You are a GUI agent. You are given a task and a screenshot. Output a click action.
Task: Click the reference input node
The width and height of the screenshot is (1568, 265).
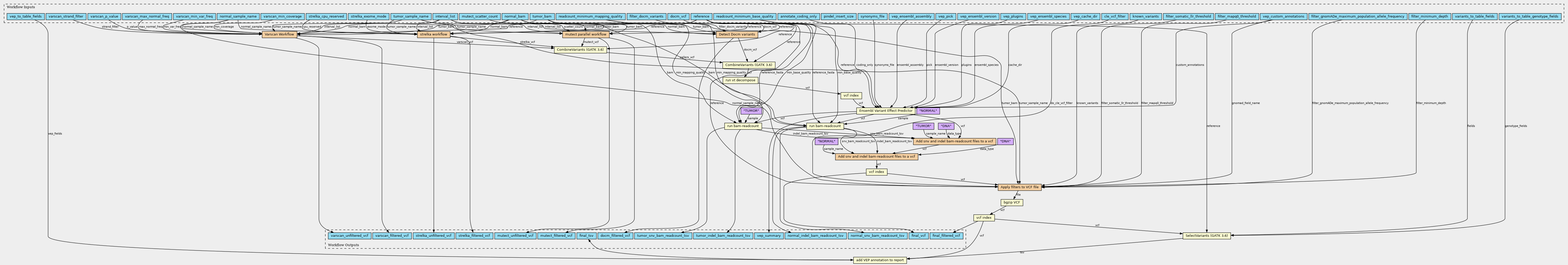point(701,17)
